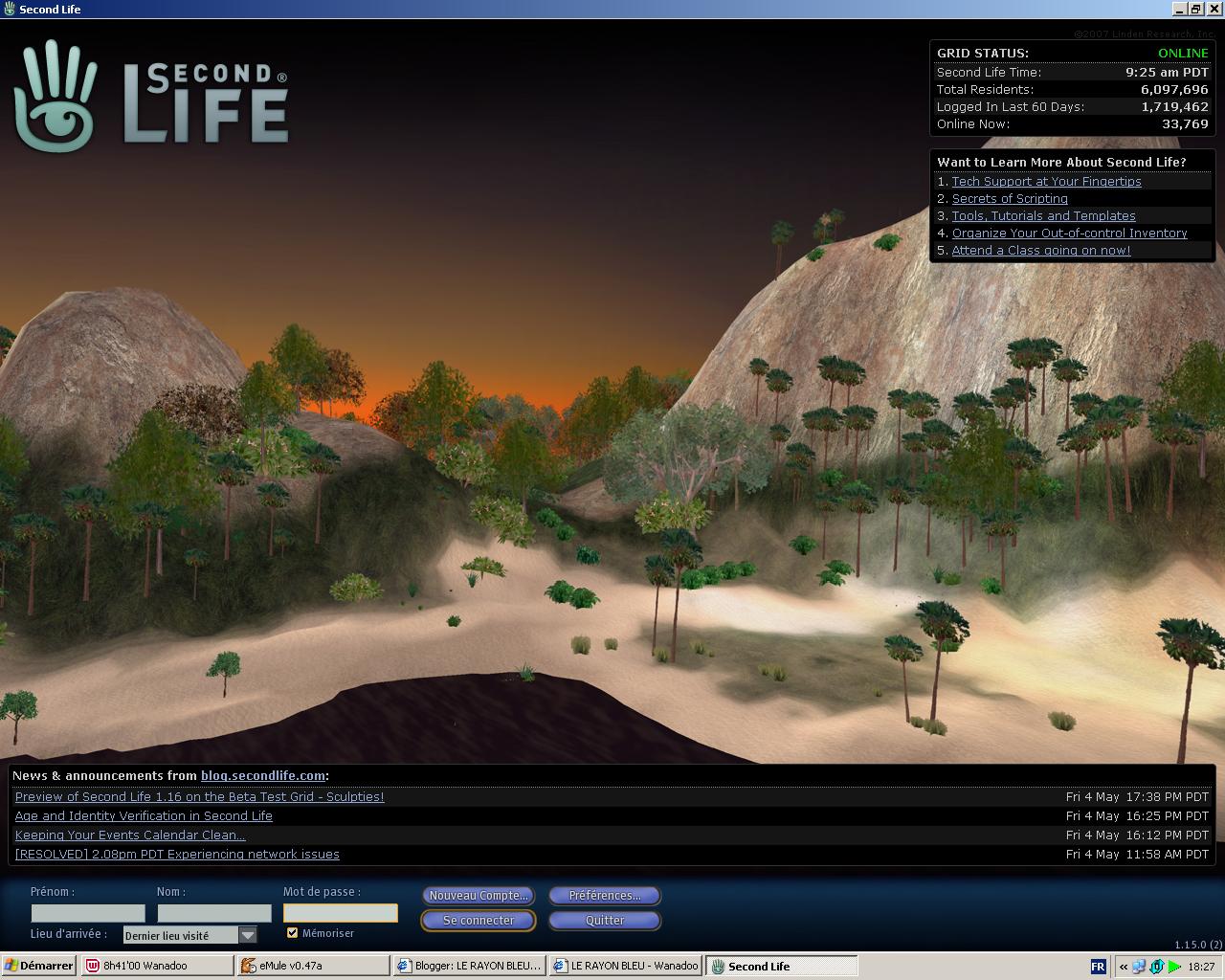Open Preview of Second Life 1.16 news link

click(x=200, y=797)
